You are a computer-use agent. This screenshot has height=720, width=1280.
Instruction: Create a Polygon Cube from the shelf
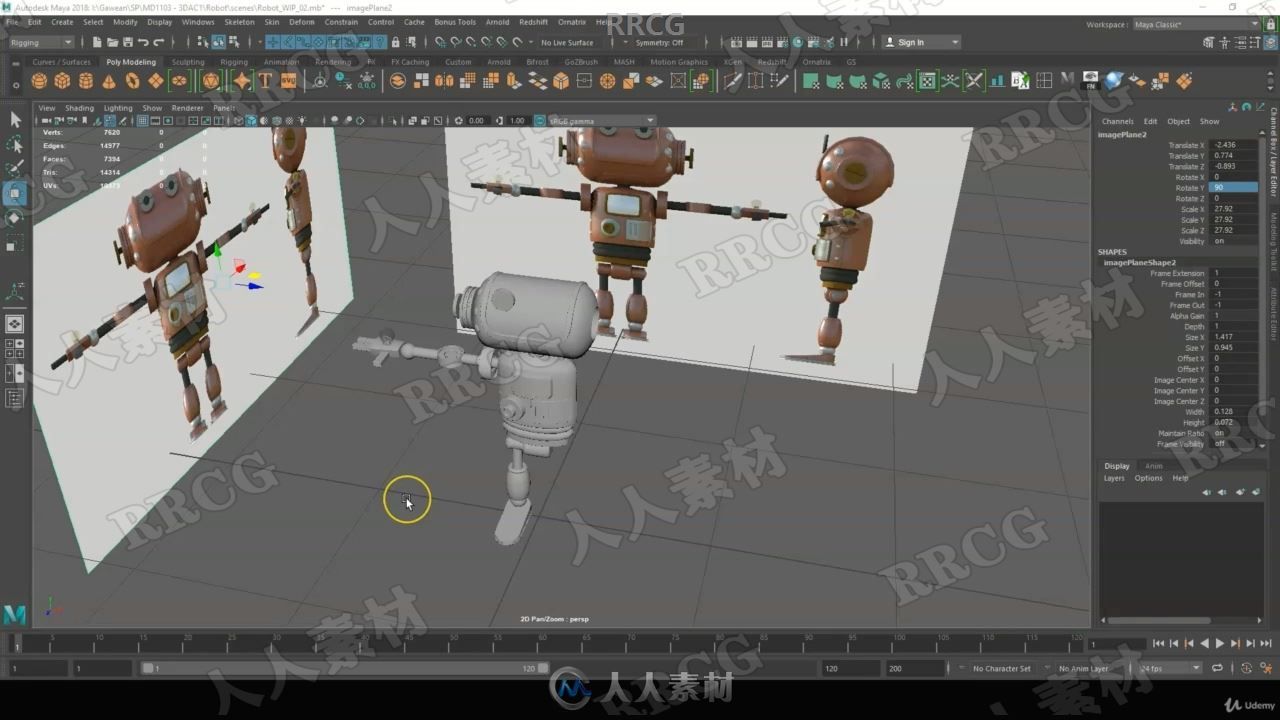(62, 81)
